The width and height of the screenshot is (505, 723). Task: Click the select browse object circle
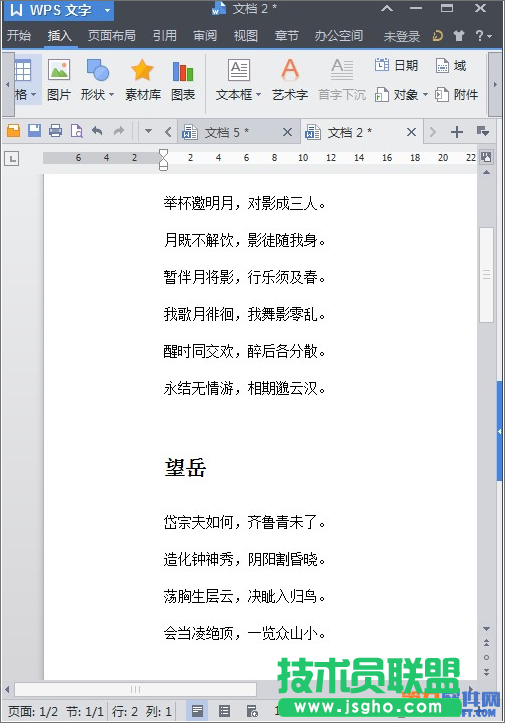click(486, 657)
